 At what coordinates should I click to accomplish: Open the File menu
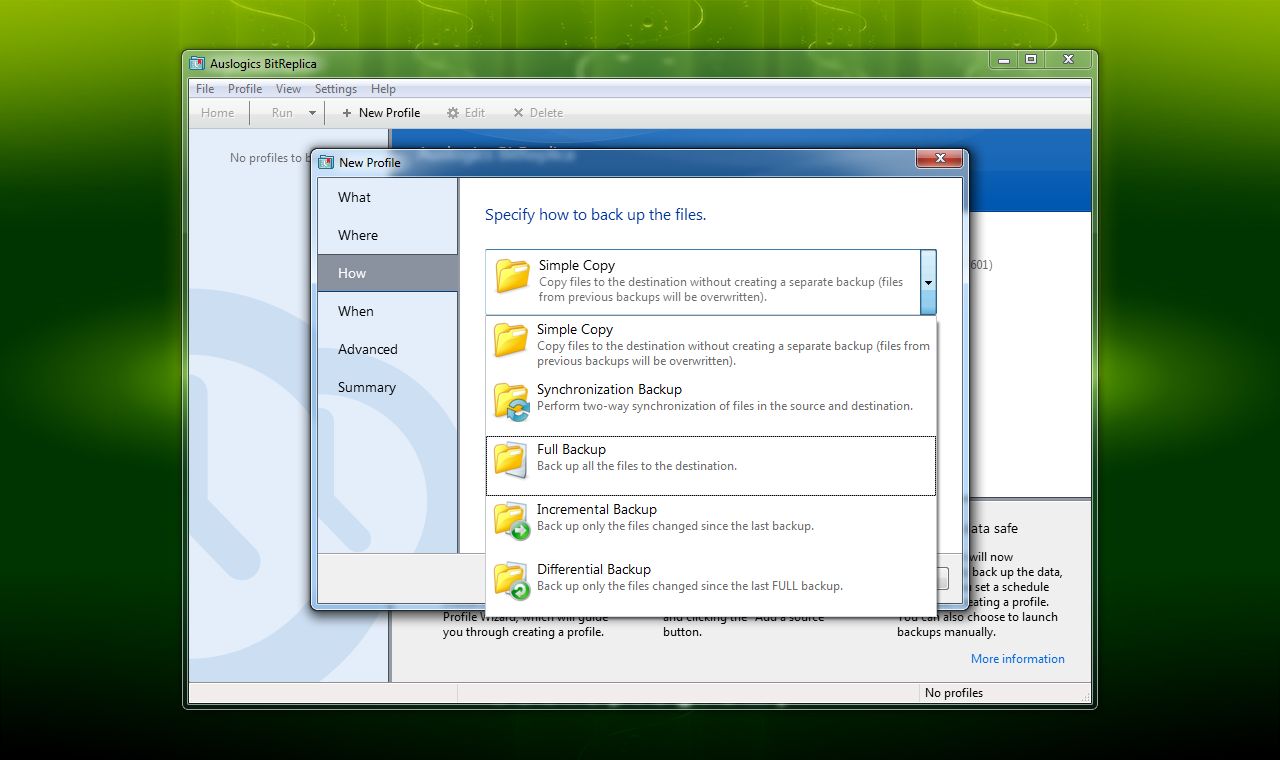(205, 89)
